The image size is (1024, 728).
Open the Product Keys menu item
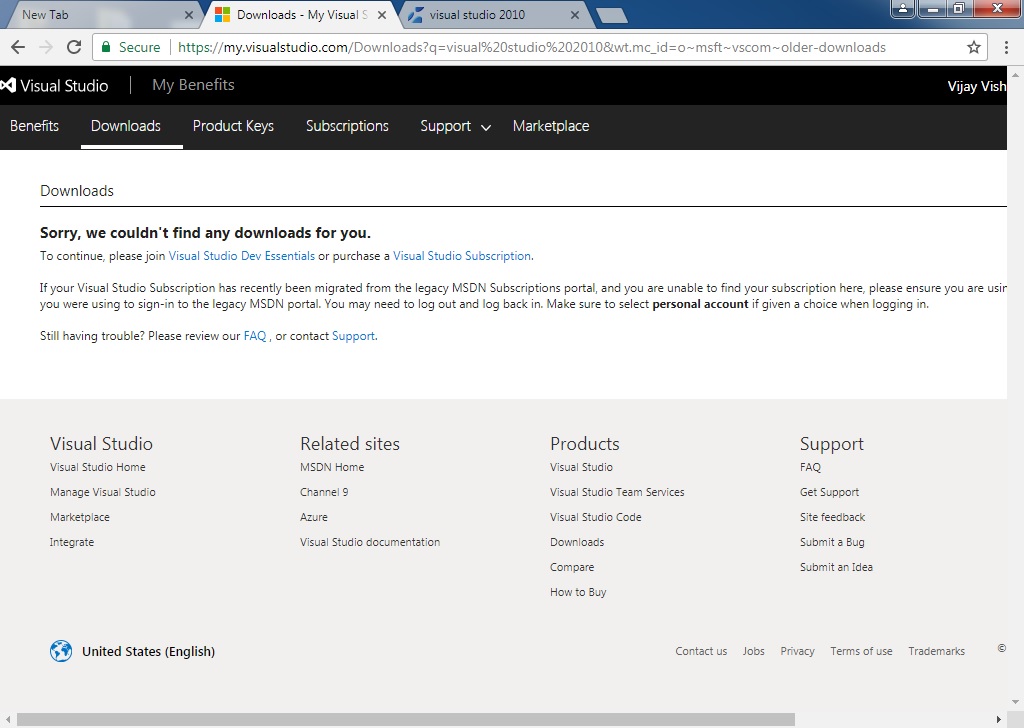point(233,126)
